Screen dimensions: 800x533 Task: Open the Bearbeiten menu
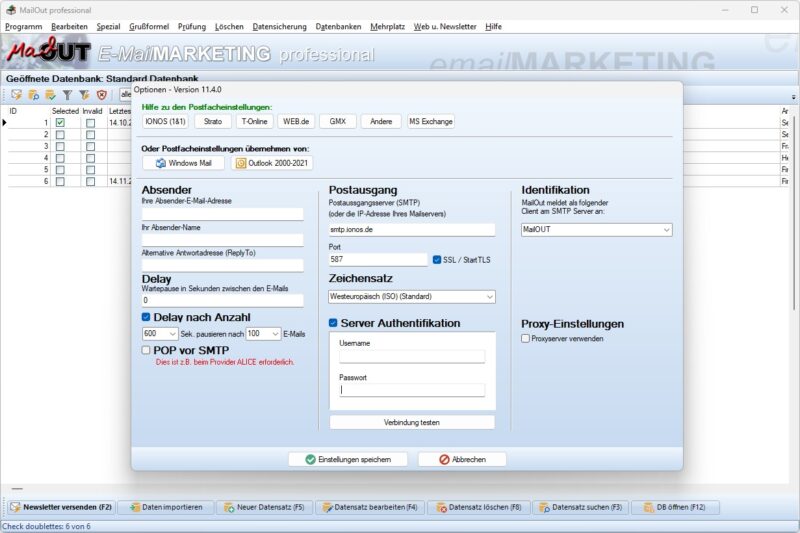69,27
